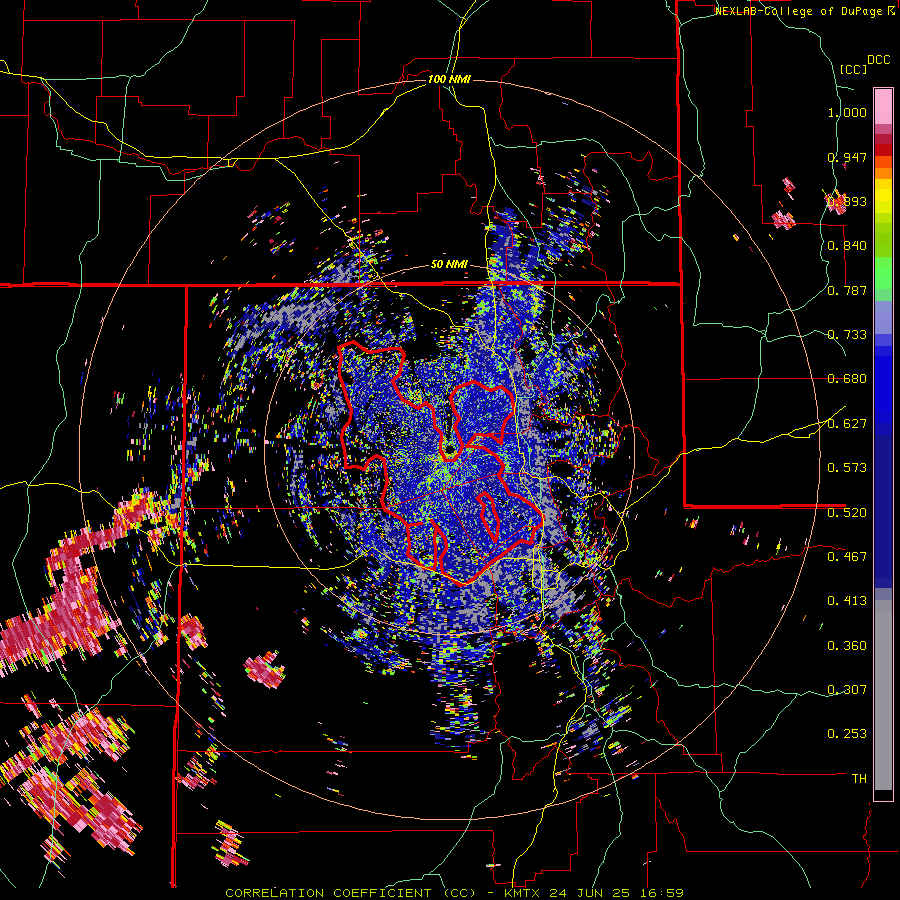Image resolution: width=900 pixels, height=900 pixels.
Task: Select the 0.467 scale value
Action: click(847, 556)
